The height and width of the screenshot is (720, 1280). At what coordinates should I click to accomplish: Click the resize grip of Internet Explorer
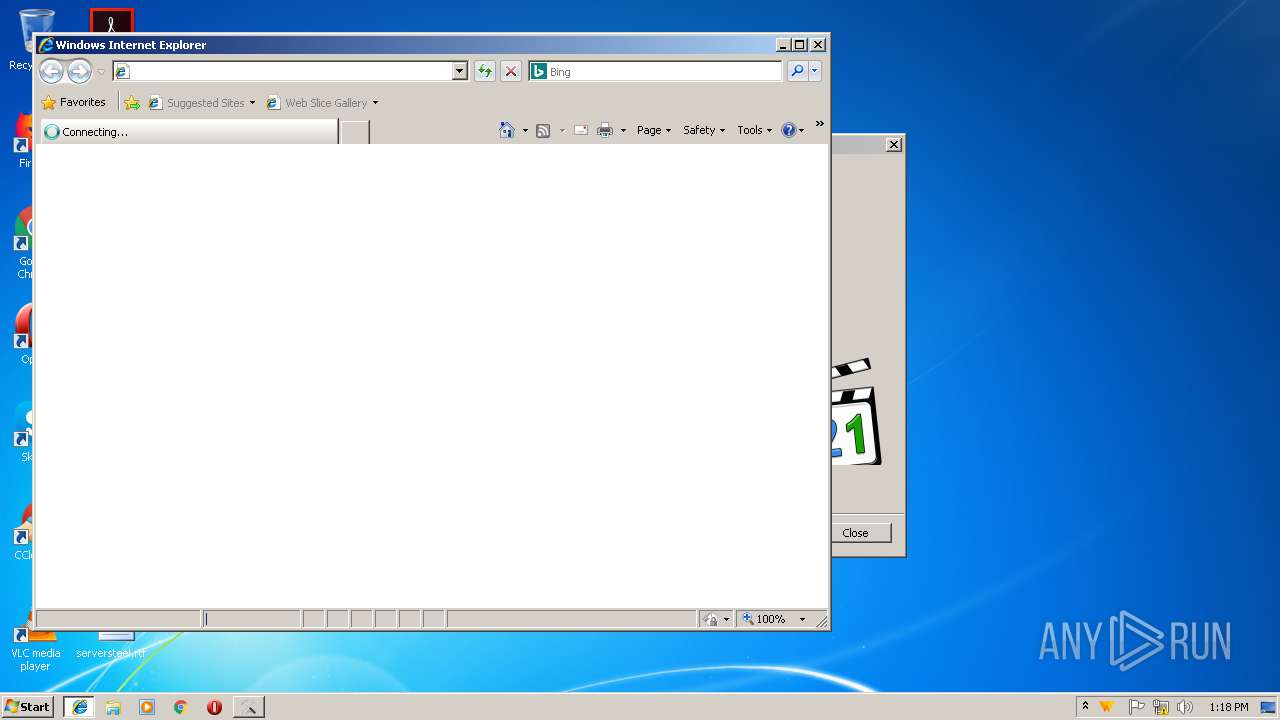tap(822, 622)
